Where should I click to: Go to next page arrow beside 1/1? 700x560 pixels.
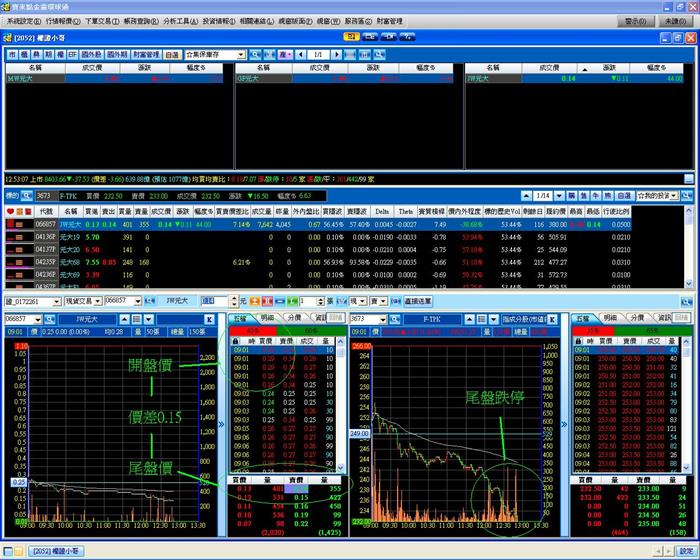coord(337,54)
